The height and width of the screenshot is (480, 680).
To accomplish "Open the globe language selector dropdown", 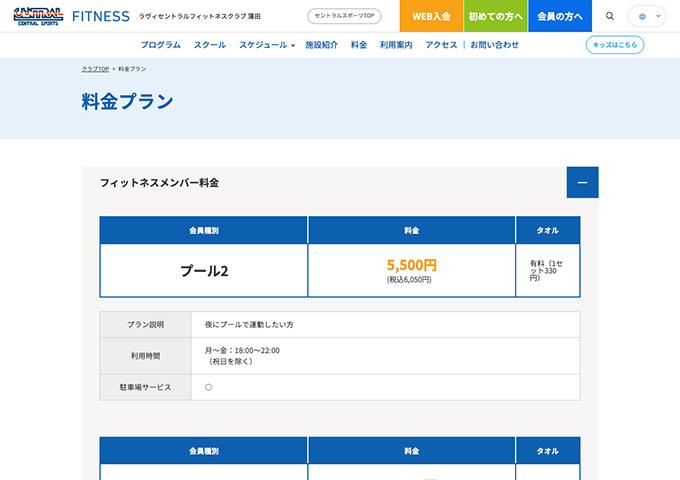I will coord(647,16).
